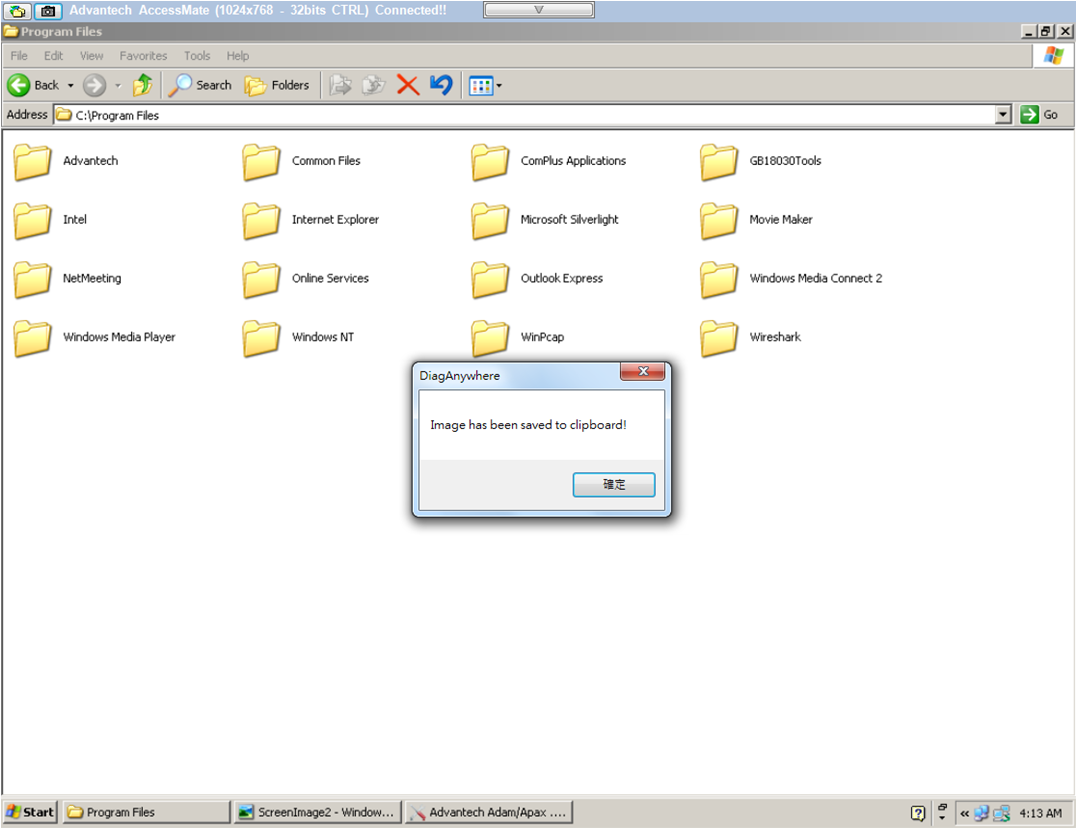Viewport: 1077px width, 829px height.
Task: Select the WinPcap folder
Action: (518, 338)
